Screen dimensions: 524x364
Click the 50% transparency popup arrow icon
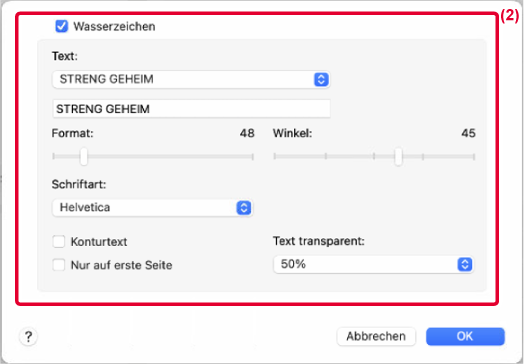pyautogui.click(x=465, y=264)
